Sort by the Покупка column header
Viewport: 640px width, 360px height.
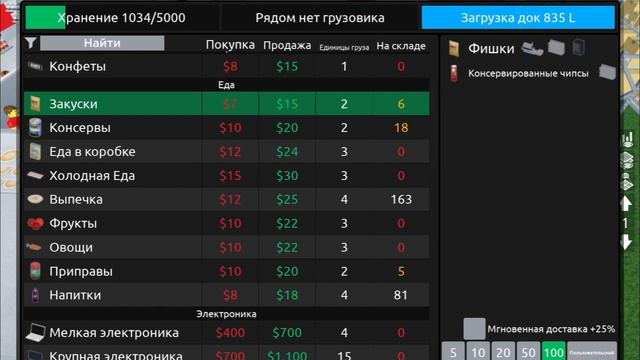[230, 45]
